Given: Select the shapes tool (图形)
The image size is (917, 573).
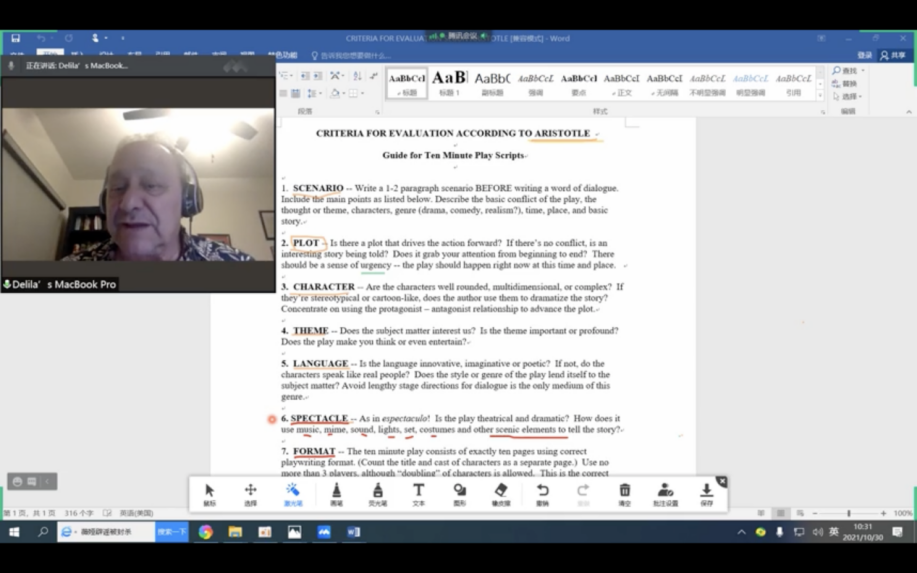Looking at the screenshot, I should coord(459,493).
